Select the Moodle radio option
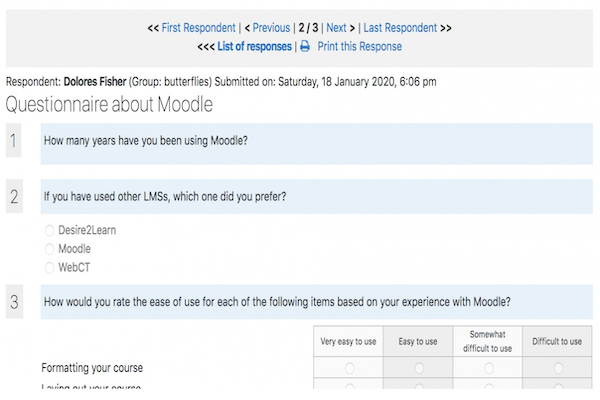The height and width of the screenshot is (400, 600). click(49, 249)
